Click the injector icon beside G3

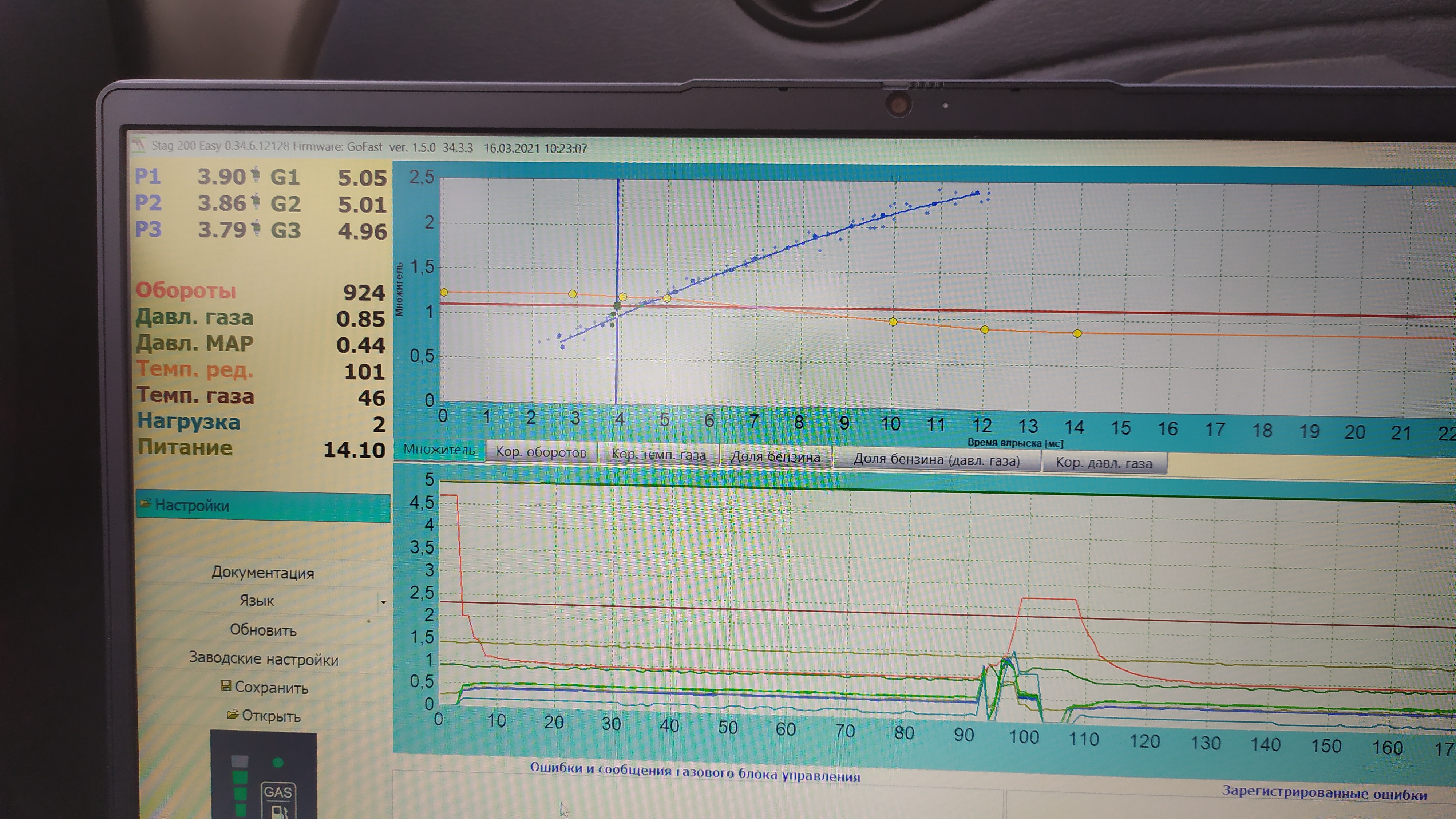click(256, 228)
